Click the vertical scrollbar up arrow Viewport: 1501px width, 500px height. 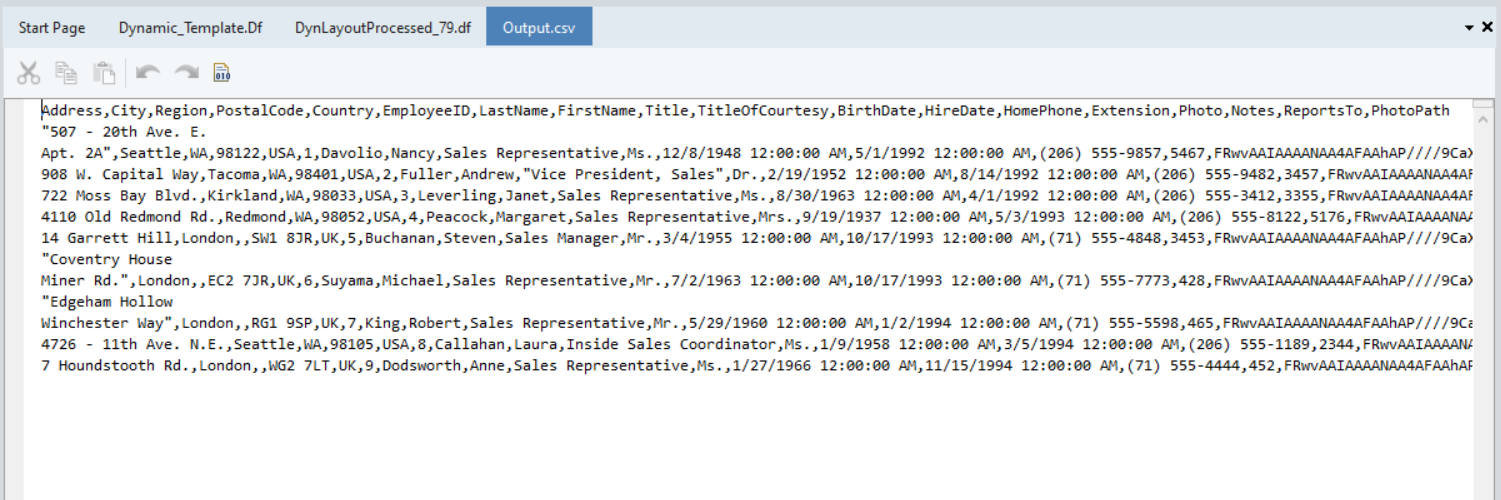(x=1484, y=117)
